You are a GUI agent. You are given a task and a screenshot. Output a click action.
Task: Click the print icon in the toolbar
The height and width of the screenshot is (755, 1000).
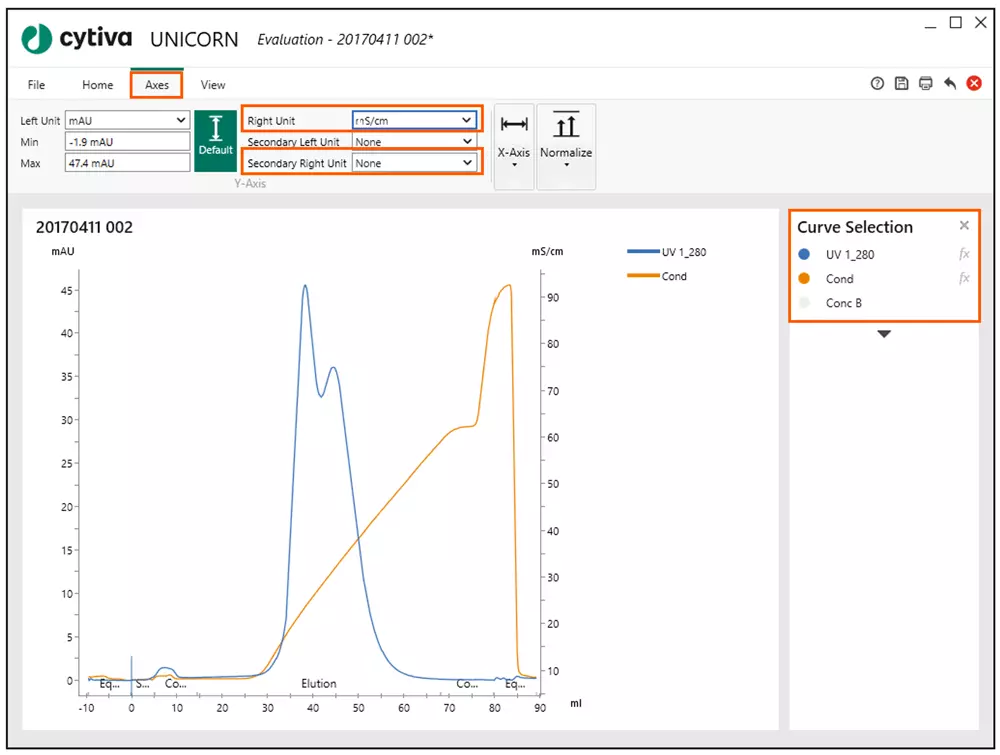pyautogui.click(x=926, y=84)
